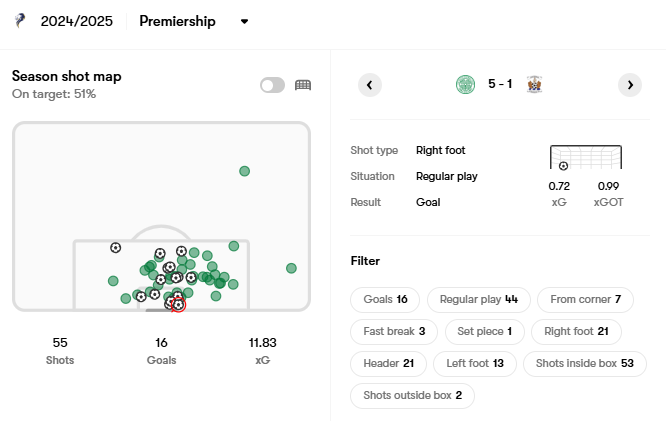Toggle the shot map goal view switch

point(272,85)
